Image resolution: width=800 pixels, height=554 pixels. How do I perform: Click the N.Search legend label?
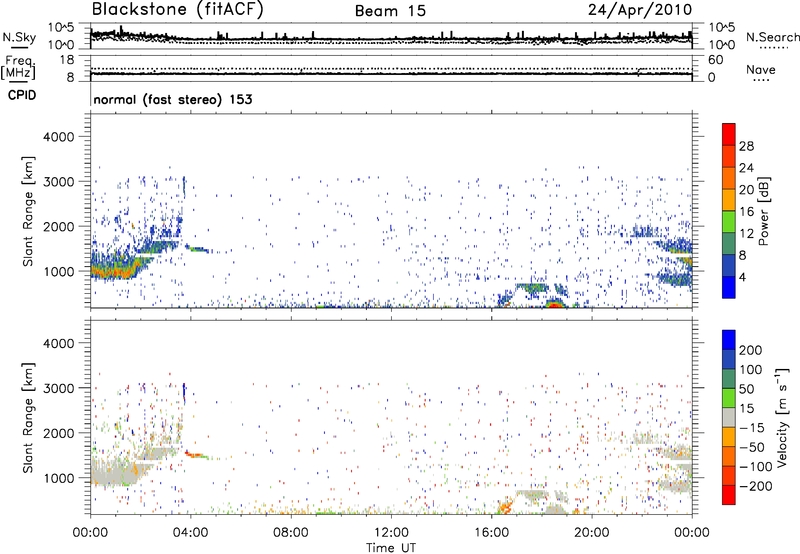click(x=772, y=37)
